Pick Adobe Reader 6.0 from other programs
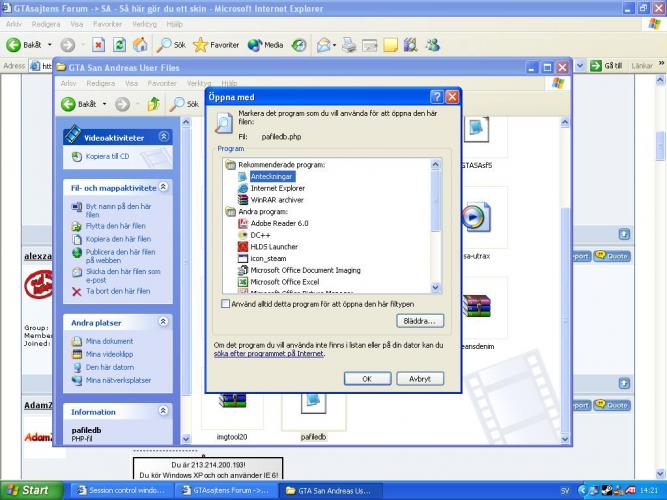 coord(279,223)
